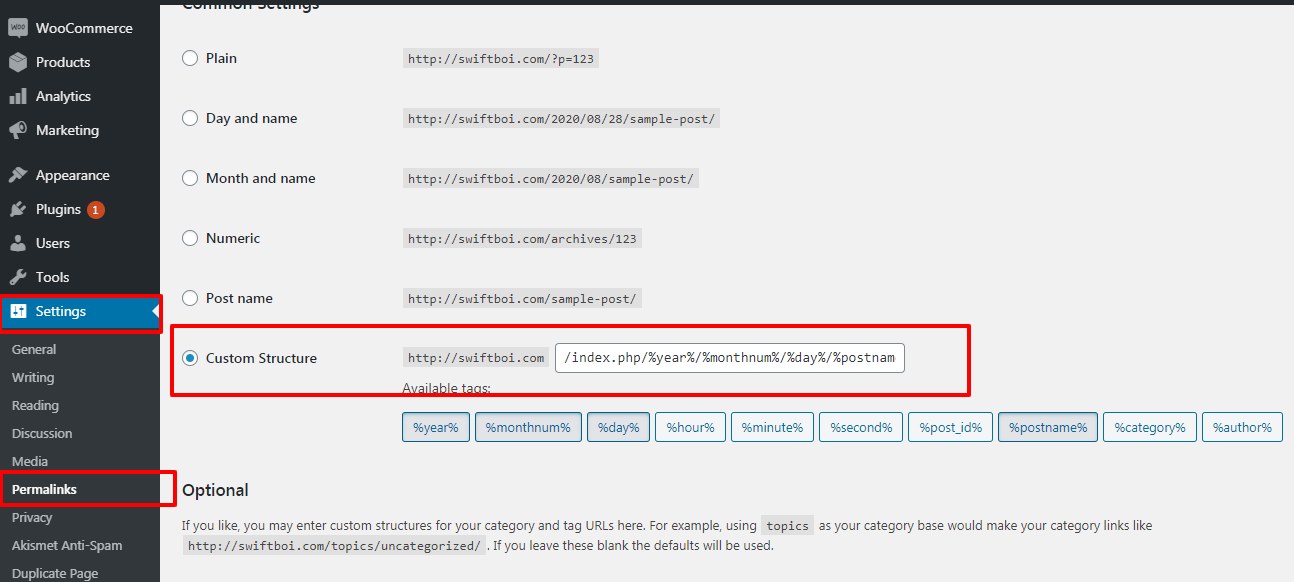1294x582 pixels.
Task: Collapse the Settings menu arrow
Action: coord(155,312)
